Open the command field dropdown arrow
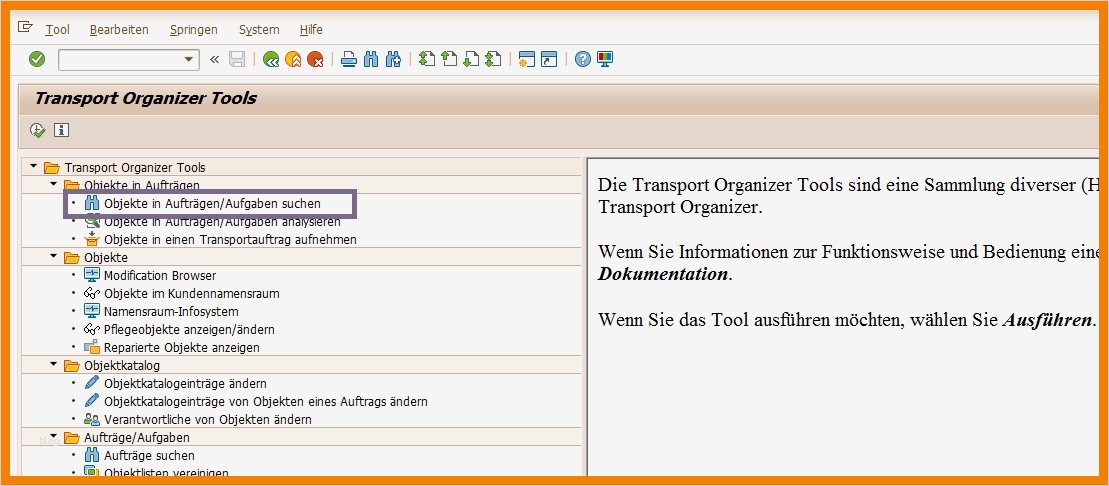 tap(188, 59)
